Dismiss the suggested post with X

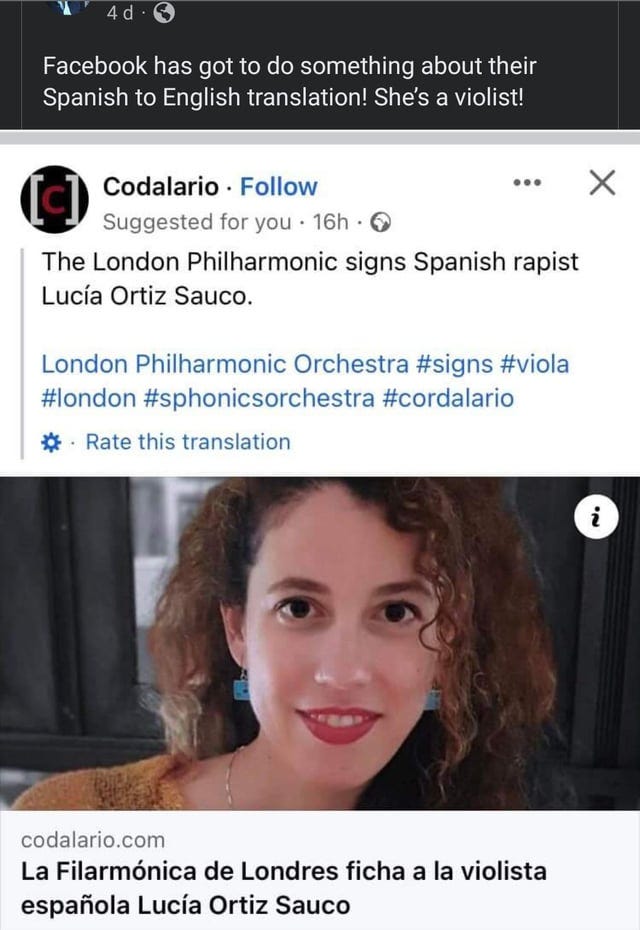pos(602,182)
